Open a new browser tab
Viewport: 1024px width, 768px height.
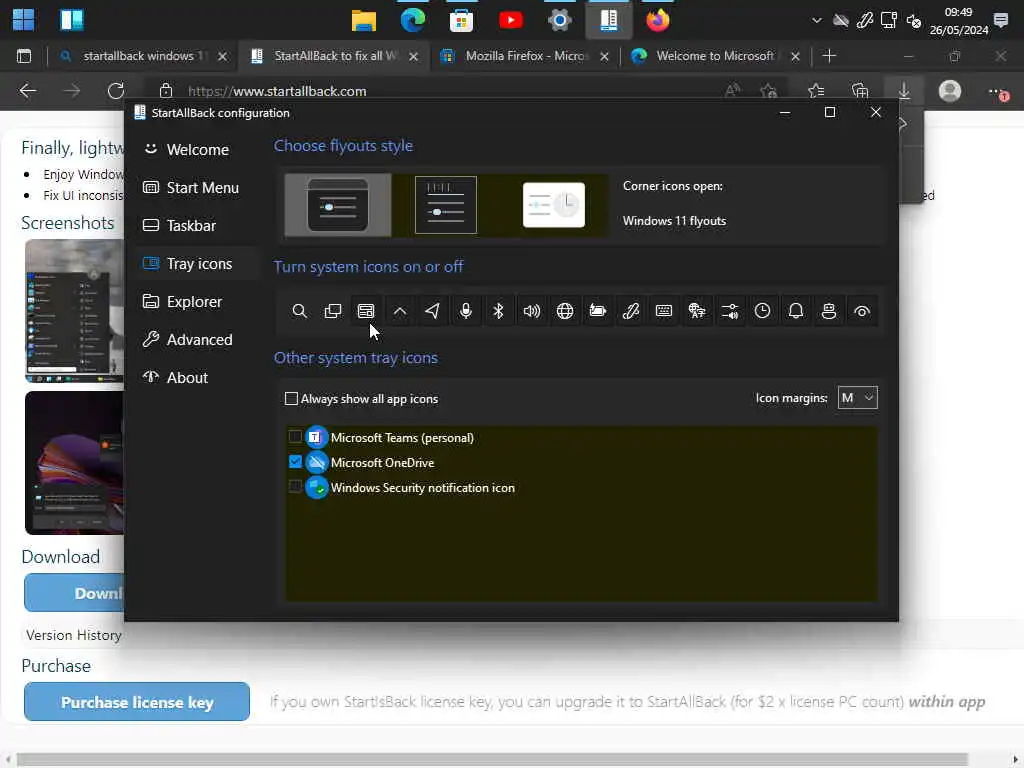829,56
